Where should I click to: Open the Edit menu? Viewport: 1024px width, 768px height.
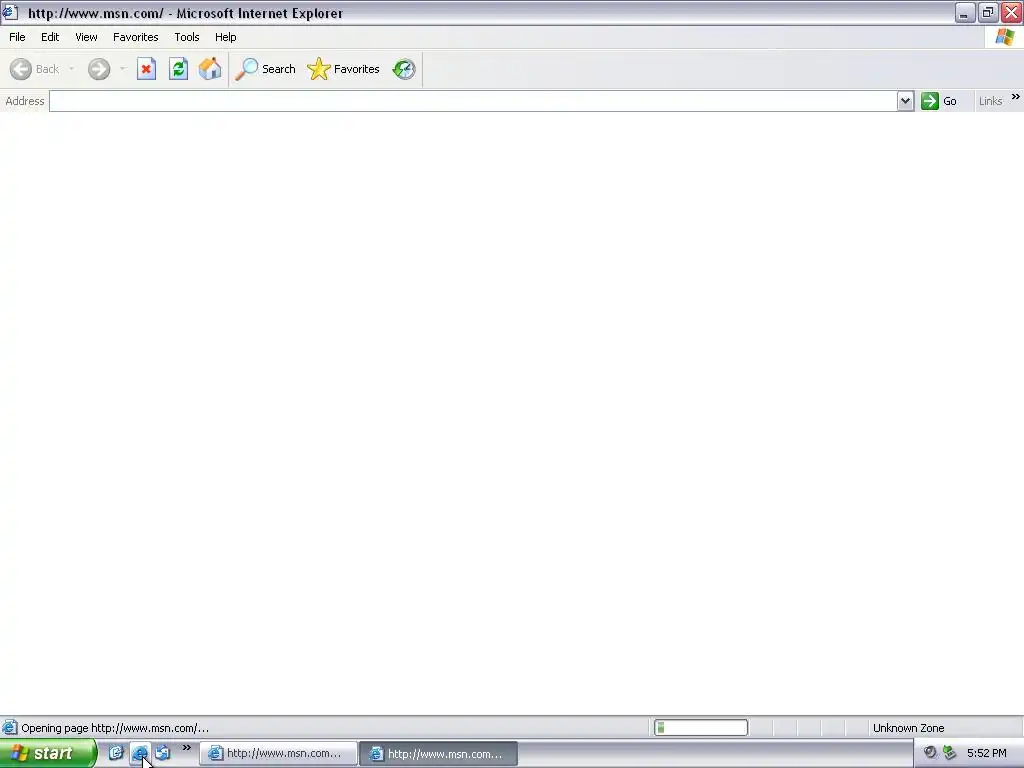tap(50, 37)
